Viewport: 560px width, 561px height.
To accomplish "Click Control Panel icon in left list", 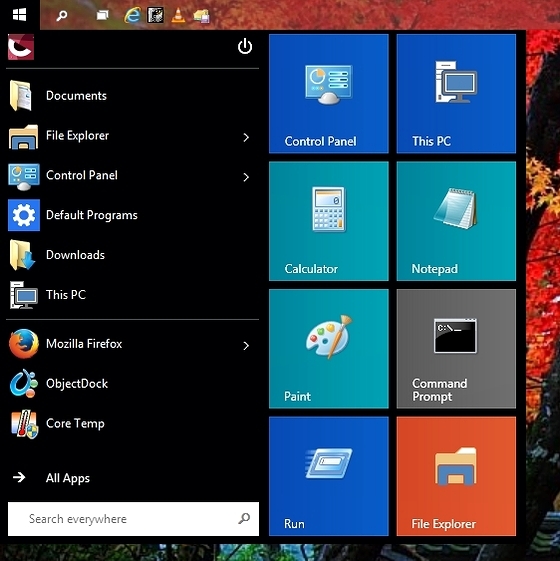I will [24, 176].
